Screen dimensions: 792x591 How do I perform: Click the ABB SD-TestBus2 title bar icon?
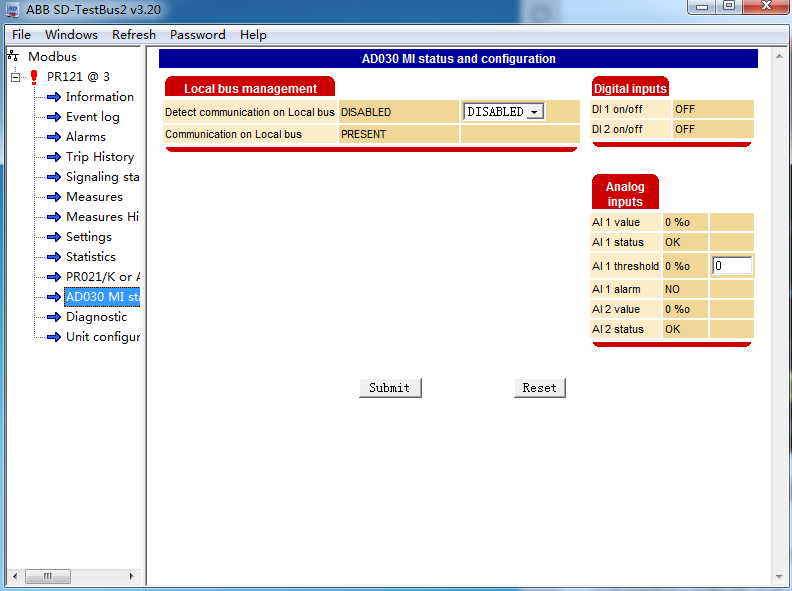pyautogui.click(x=12, y=10)
